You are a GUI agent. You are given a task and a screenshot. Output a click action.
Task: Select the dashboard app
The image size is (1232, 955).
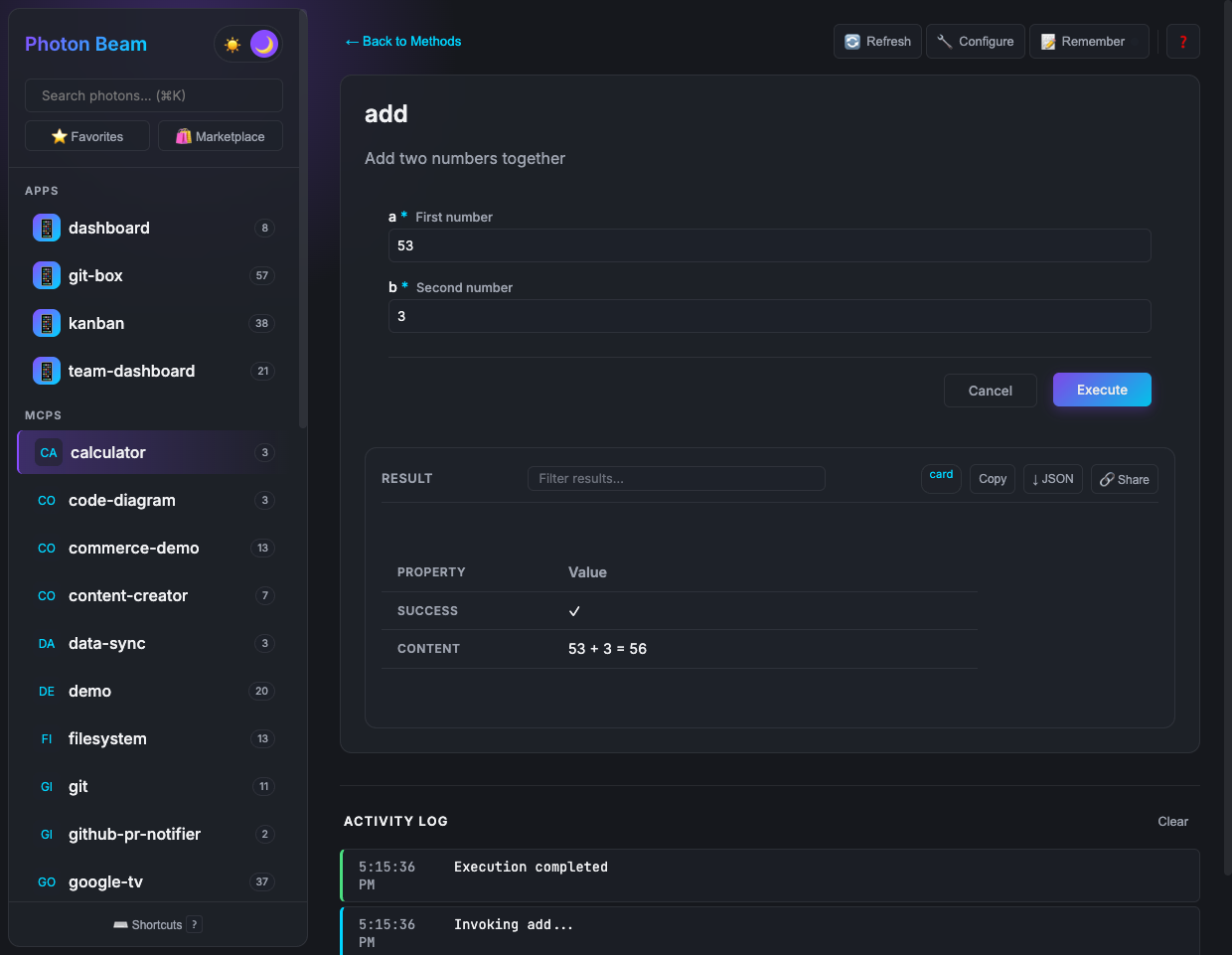(154, 228)
